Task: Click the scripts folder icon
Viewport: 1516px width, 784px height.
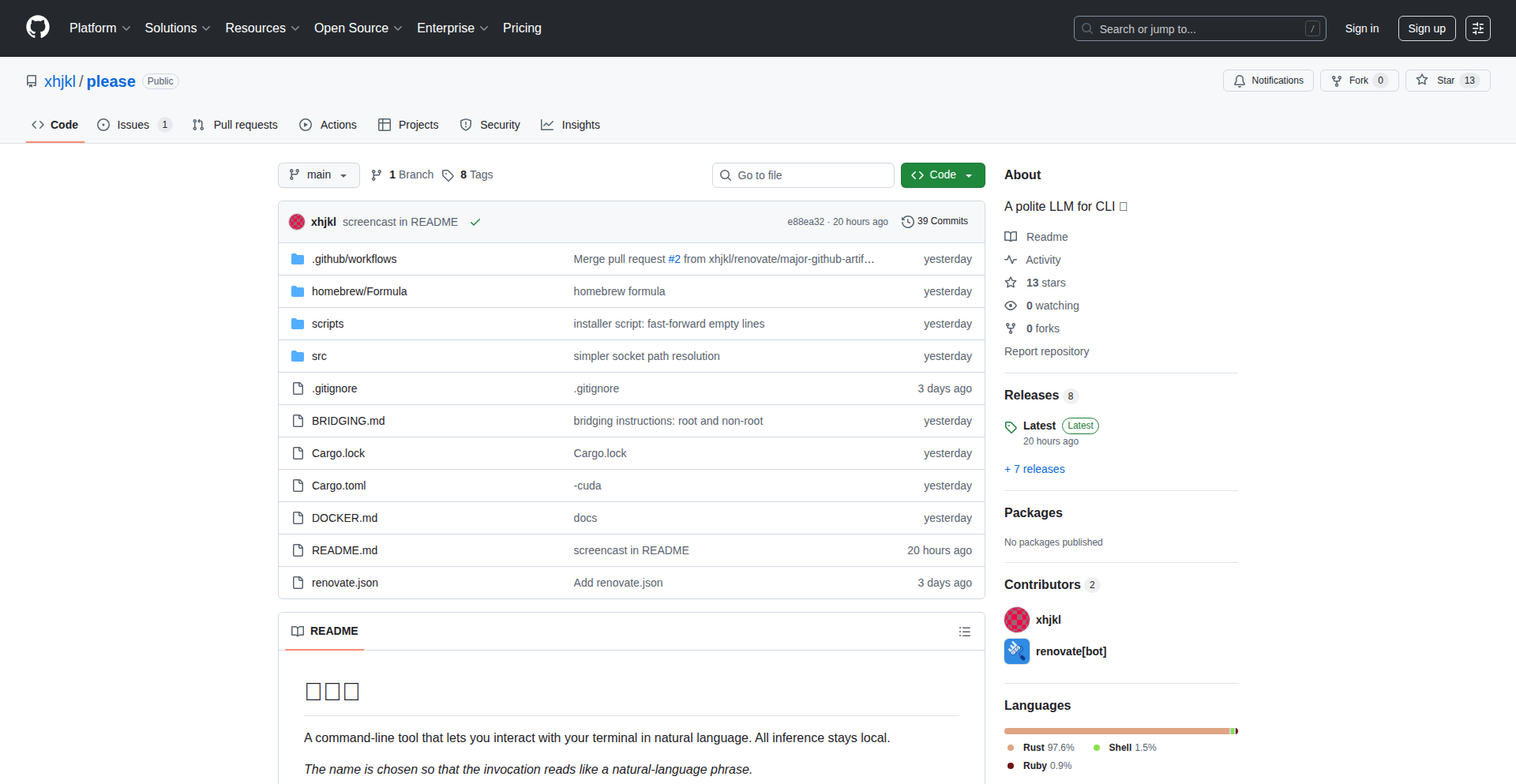Action: [298, 324]
